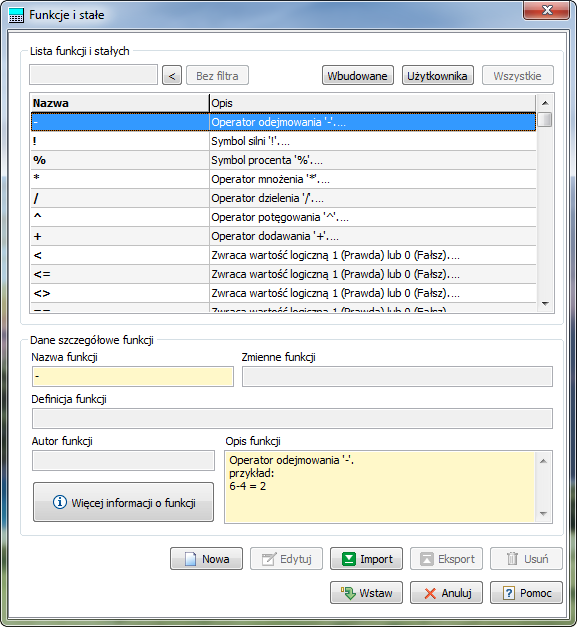The image size is (577, 627).
Task: Click the Opis funkcji scroll down arrow
Action: click(543, 514)
